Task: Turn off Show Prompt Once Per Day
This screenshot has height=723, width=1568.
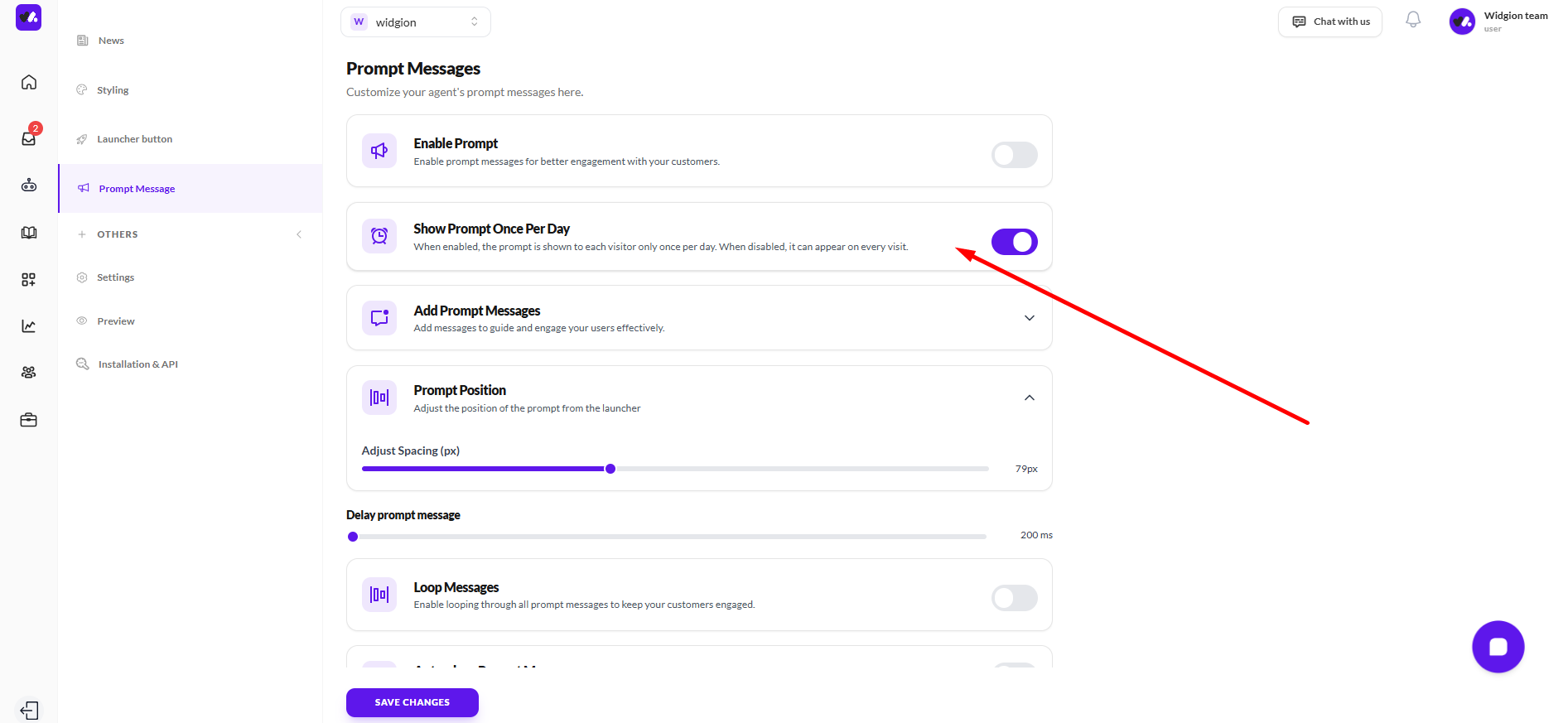Action: pos(1014,242)
